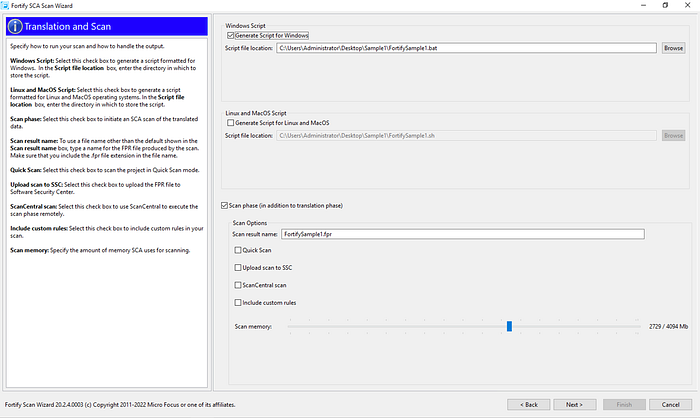Screen dimensions: 700x418
Task: Cancel the scan wizard
Action: pos(670,405)
